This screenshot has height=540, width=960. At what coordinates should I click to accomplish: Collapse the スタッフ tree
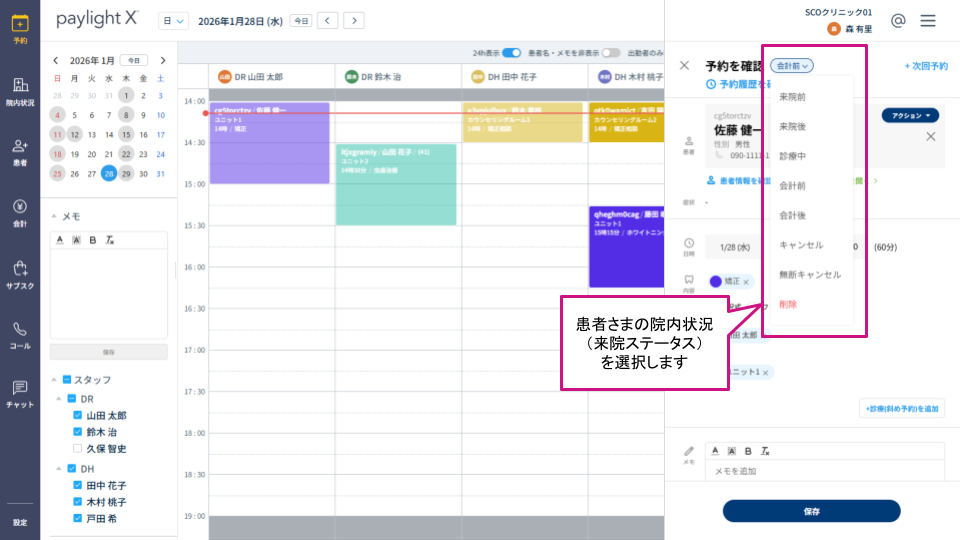(54, 380)
